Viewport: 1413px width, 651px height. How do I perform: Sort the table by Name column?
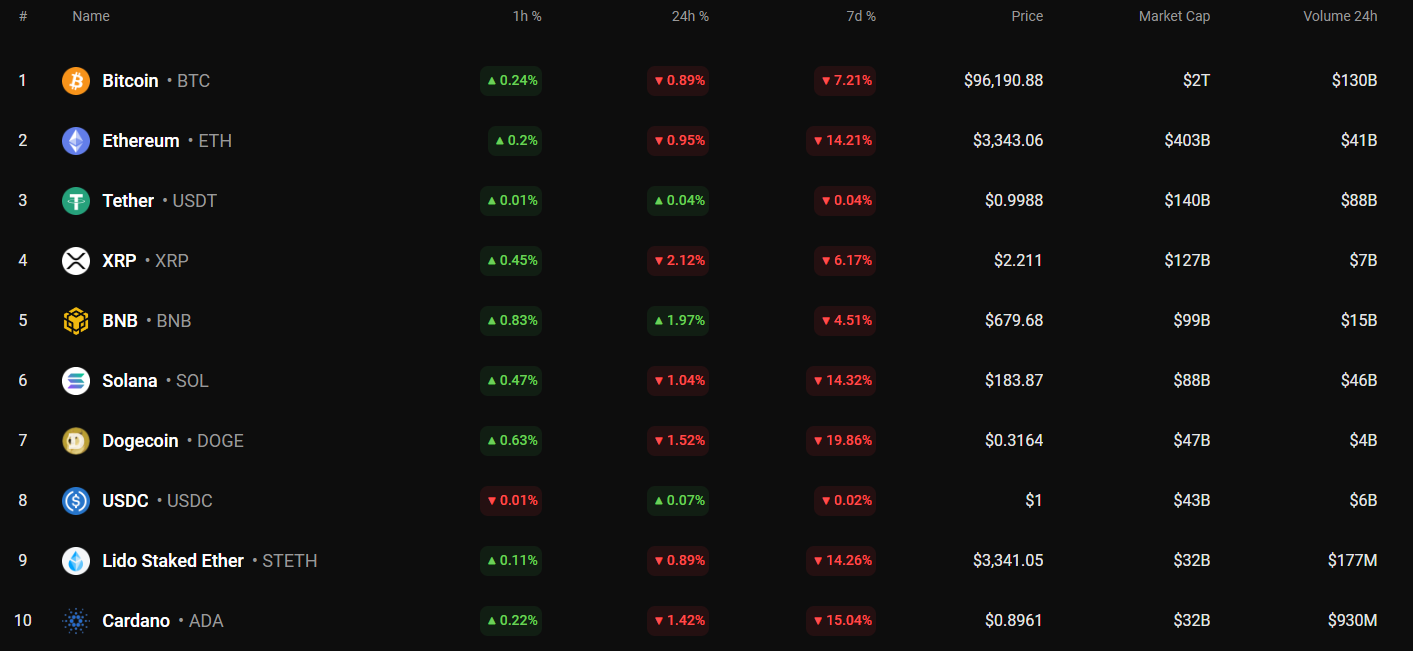tap(91, 16)
